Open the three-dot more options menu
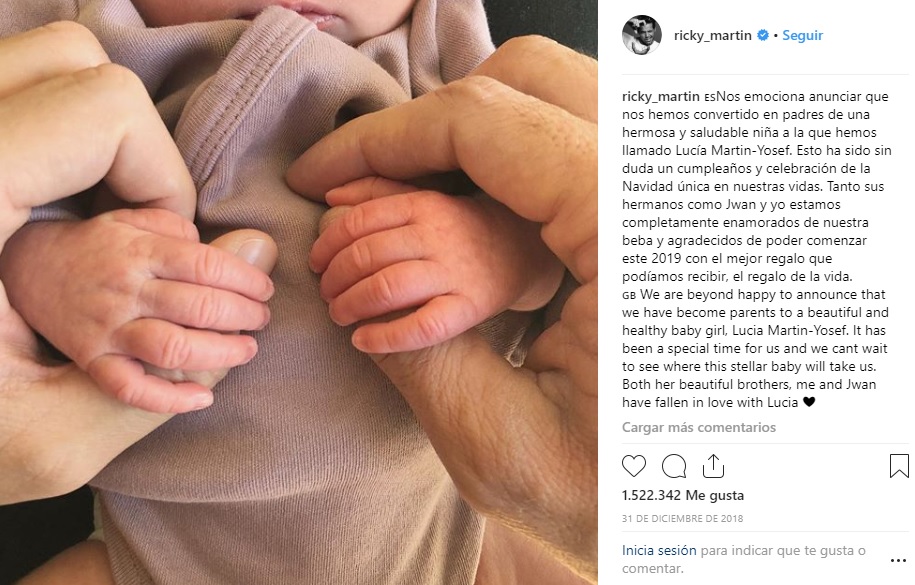 click(x=898, y=560)
